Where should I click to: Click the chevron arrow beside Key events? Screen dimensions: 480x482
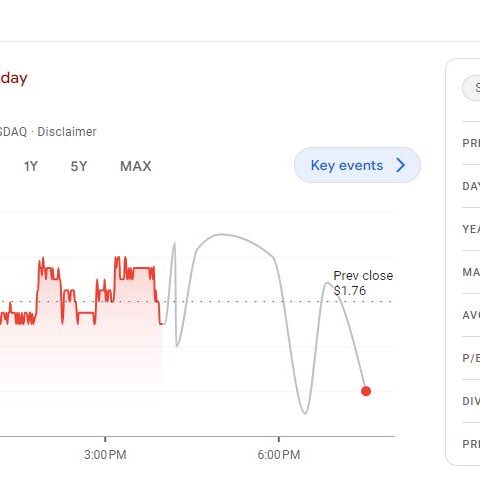coord(400,165)
